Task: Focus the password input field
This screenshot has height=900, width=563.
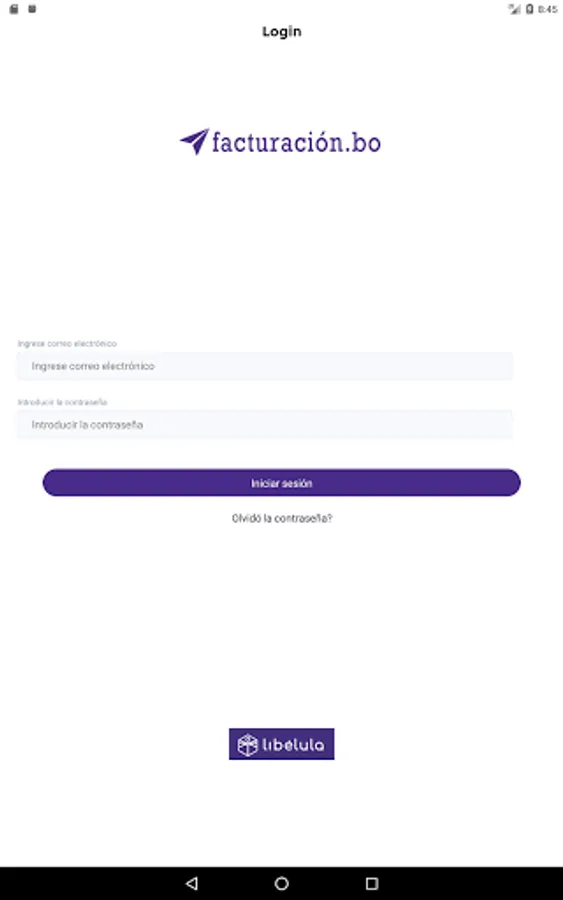Action: (265, 425)
